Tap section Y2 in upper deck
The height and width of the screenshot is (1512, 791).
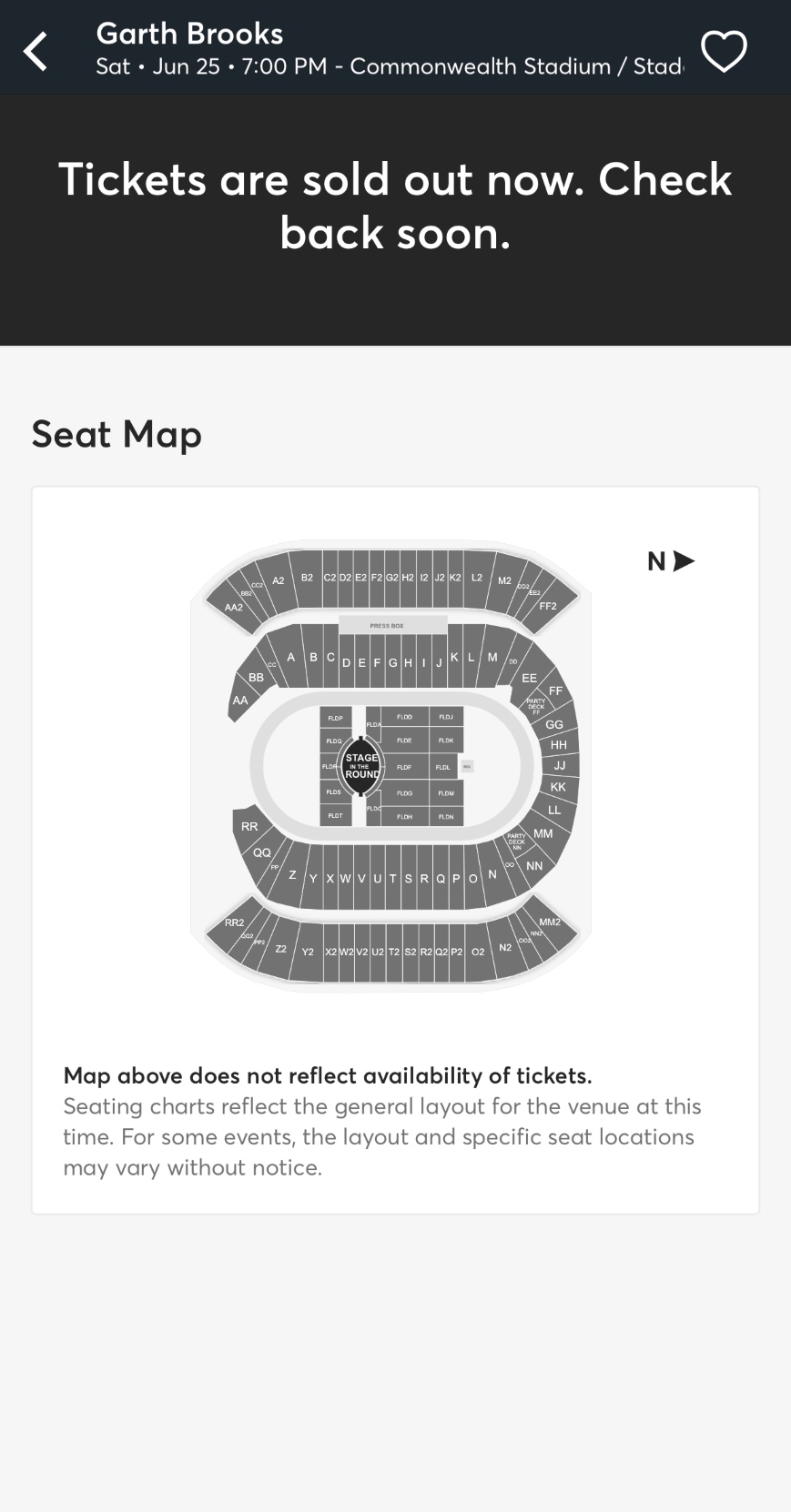pyautogui.click(x=308, y=952)
